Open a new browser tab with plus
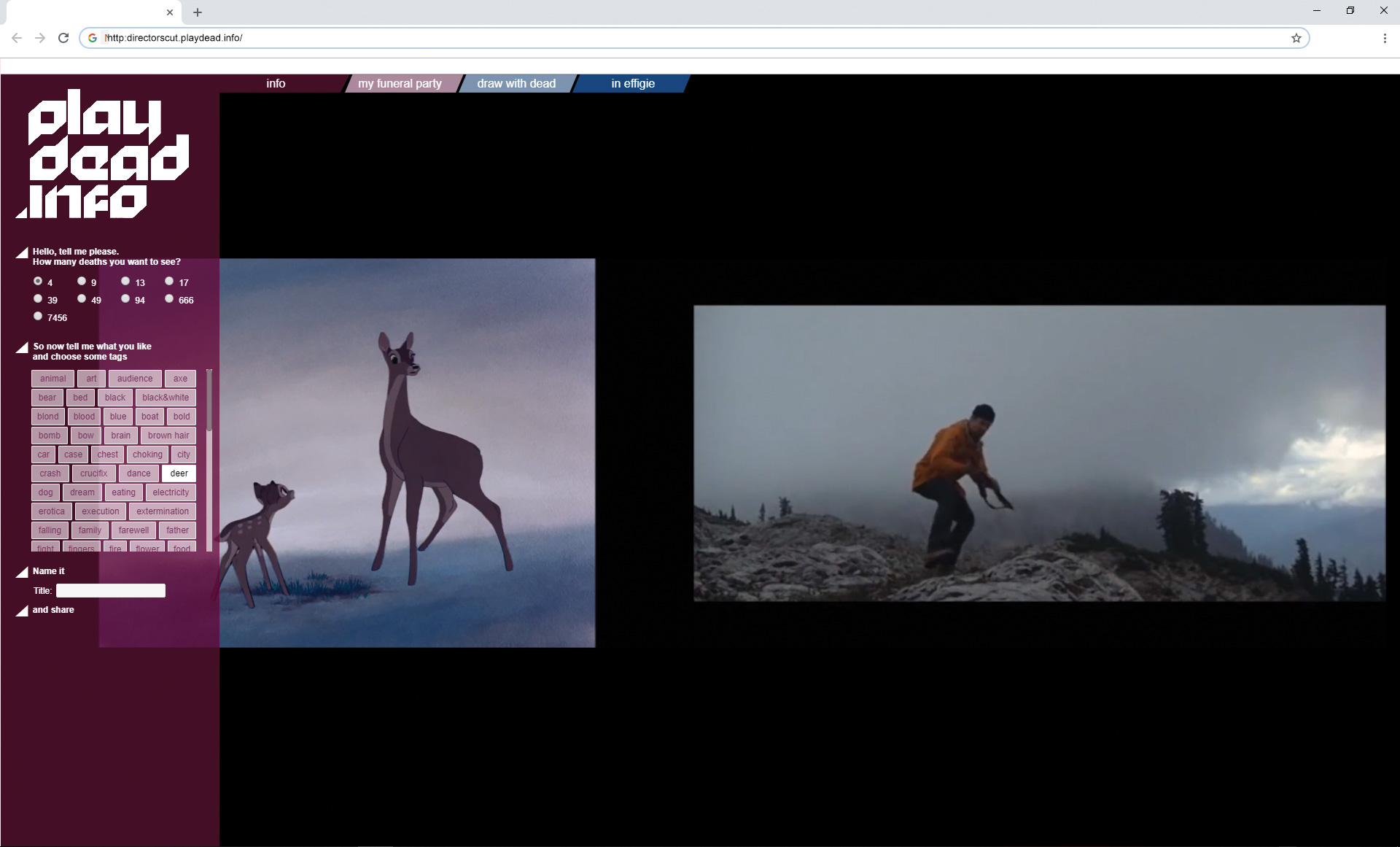The height and width of the screenshot is (847, 1400). pos(198,12)
